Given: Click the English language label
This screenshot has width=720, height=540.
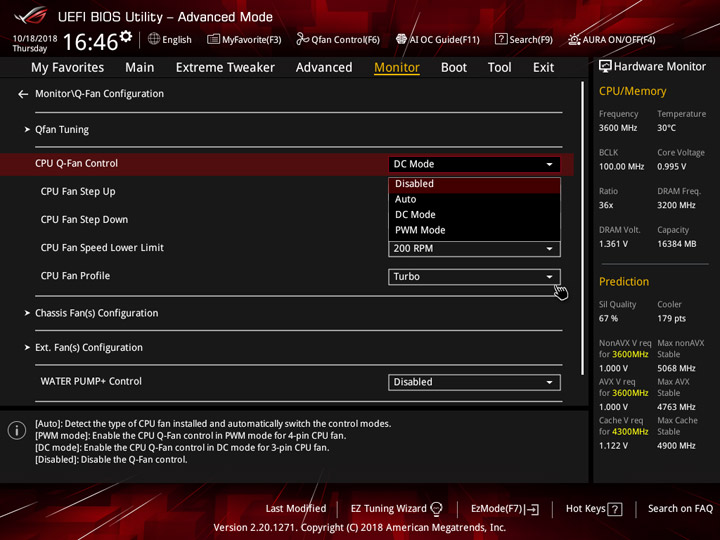Looking at the screenshot, I should (177, 40).
